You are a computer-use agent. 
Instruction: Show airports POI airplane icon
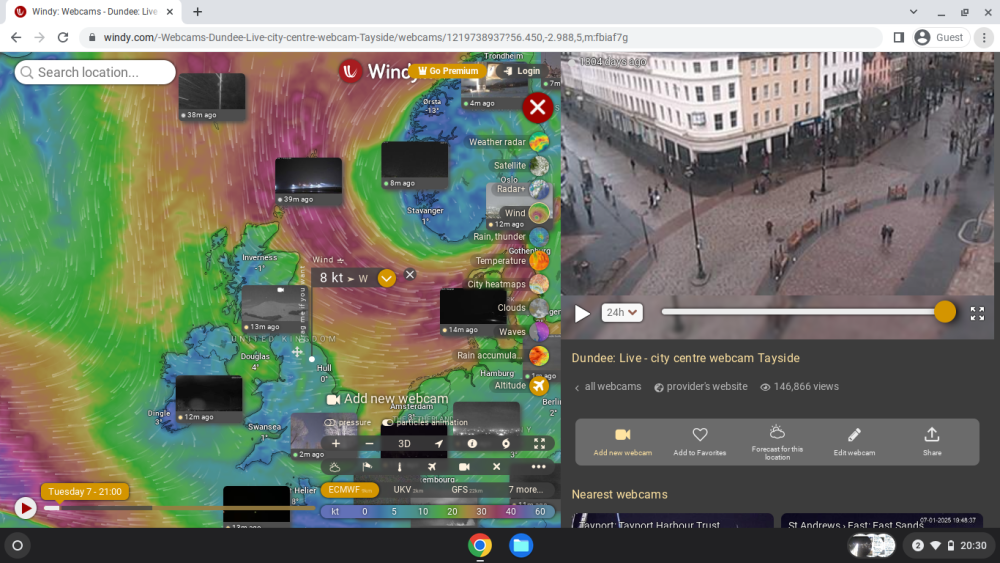click(432, 467)
